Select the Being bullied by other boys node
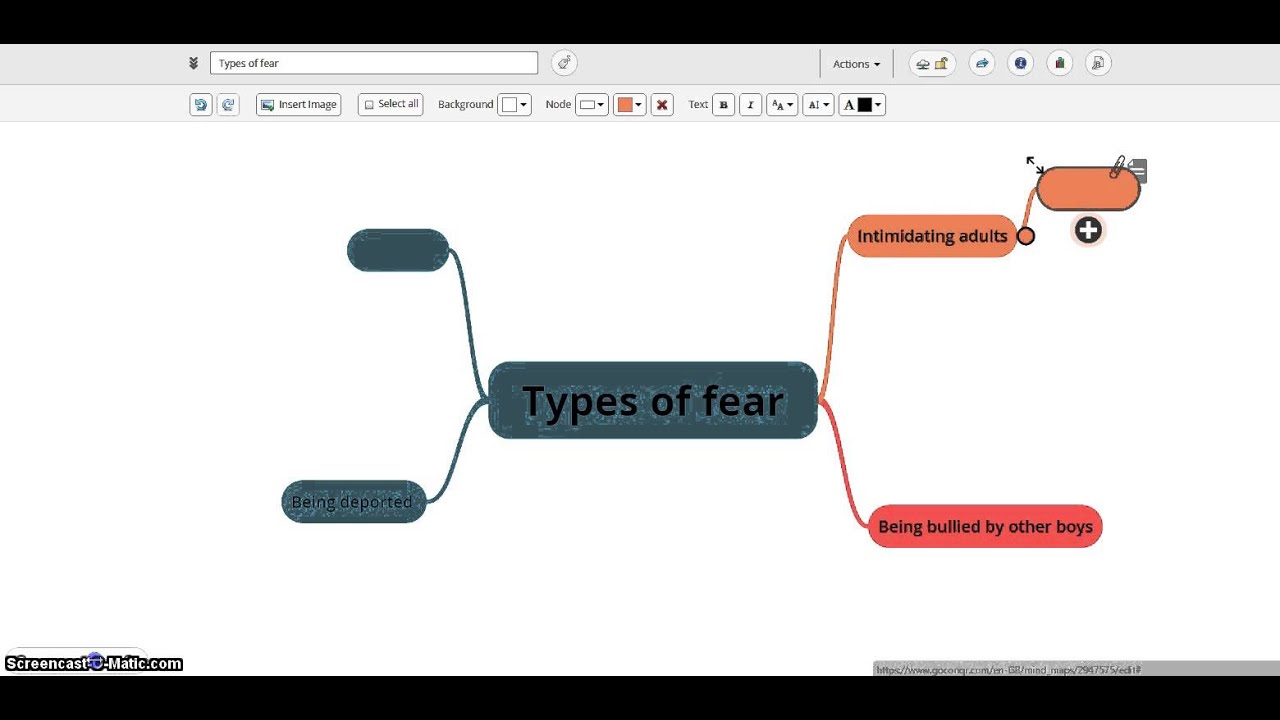This screenshot has height=720, width=1280. pyautogui.click(x=985, y=527)
